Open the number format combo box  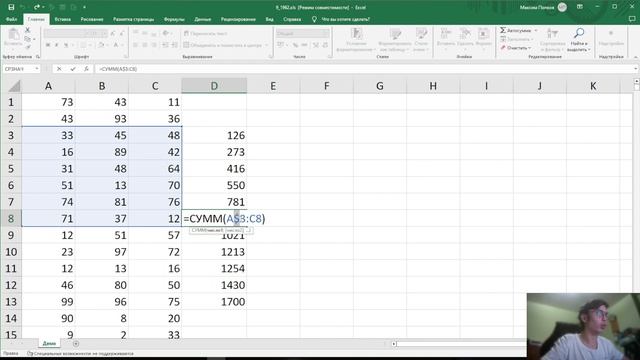(302, 33)
